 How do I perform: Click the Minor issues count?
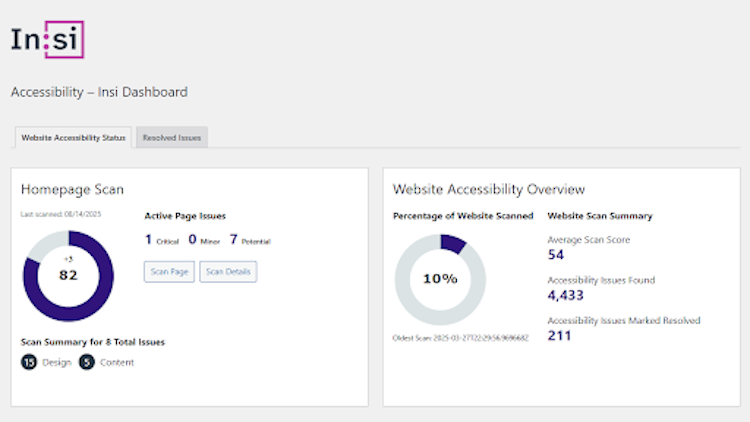pyautogui.click(x=192, y=240)
